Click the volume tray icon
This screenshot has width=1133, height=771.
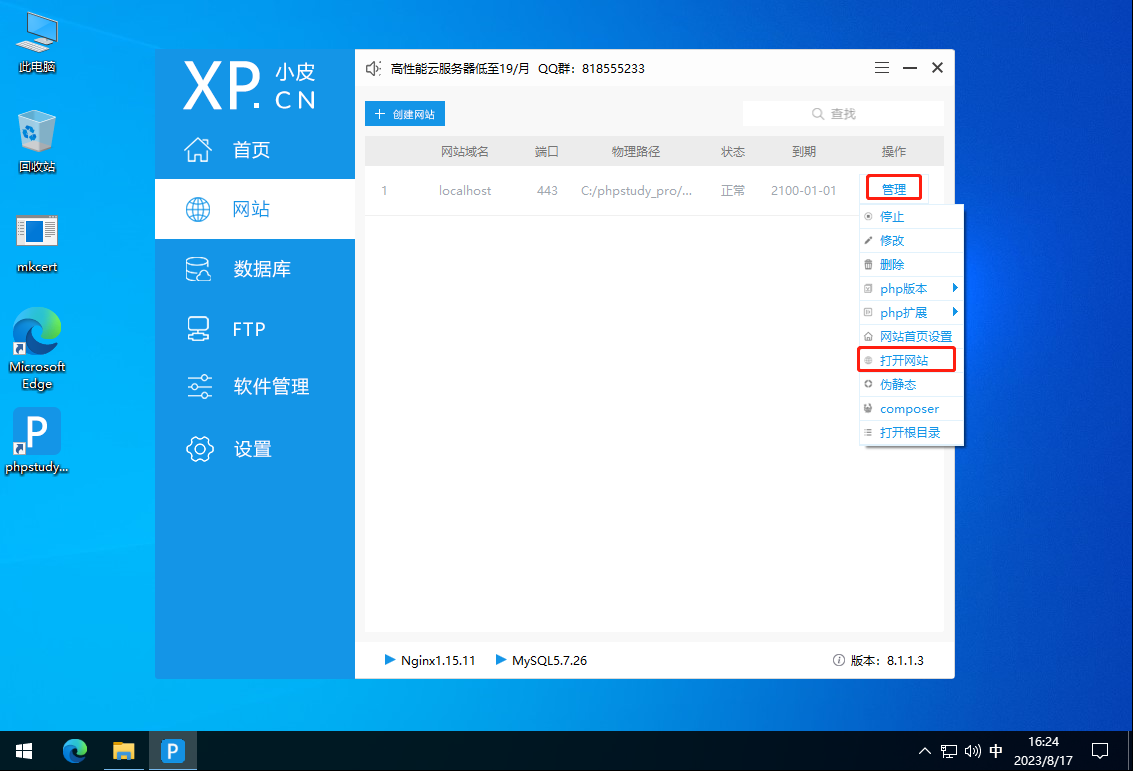coord(973,751)
